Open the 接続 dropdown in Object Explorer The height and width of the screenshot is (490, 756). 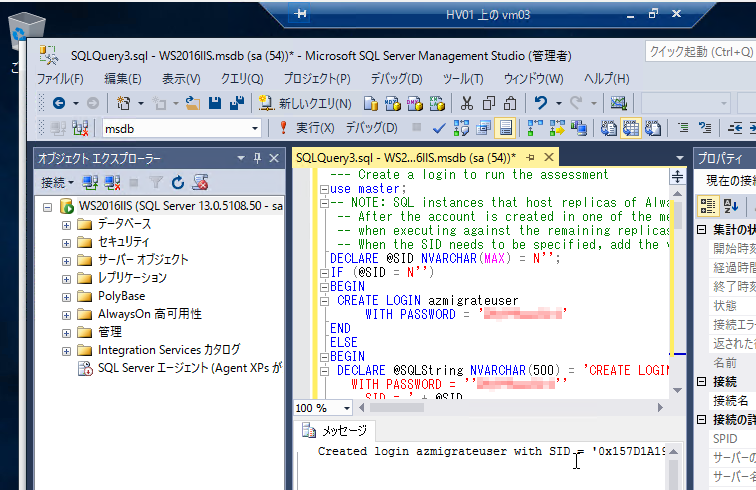(57, 182)
